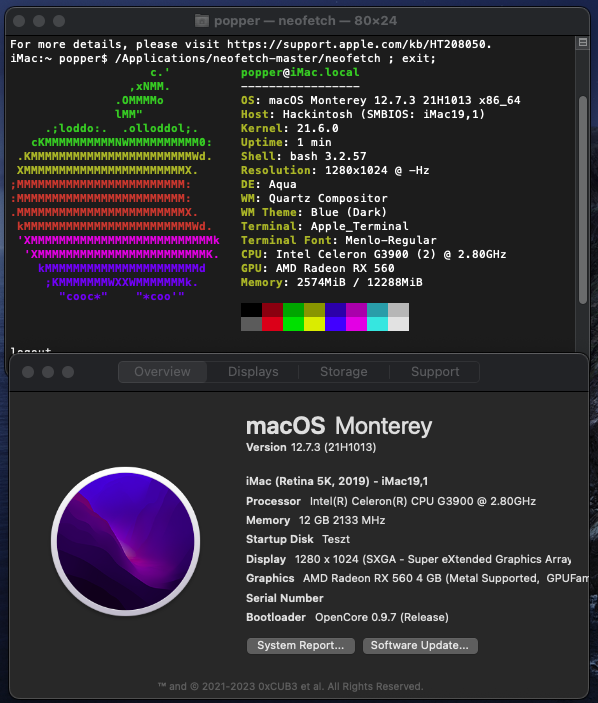598x703 pixels.
Task: Close the Terminal window
Action: coord(19,21)
